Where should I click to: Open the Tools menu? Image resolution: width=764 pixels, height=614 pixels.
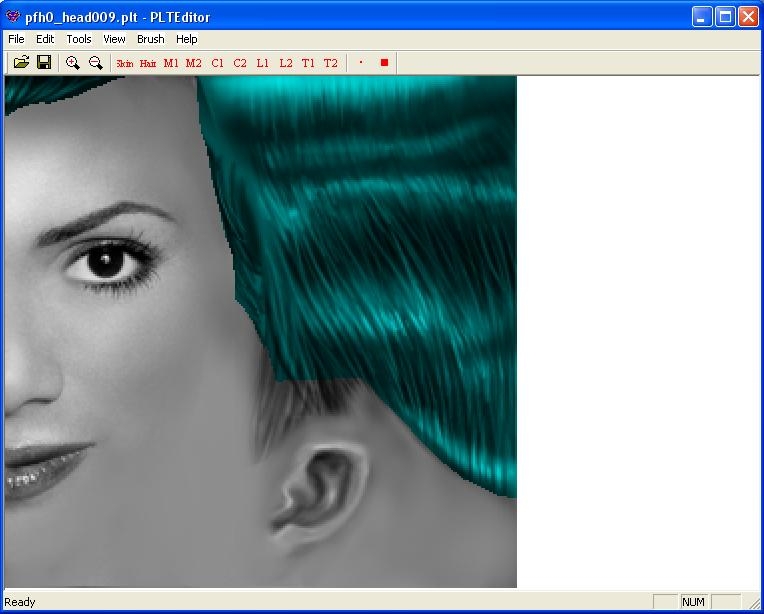79,39
